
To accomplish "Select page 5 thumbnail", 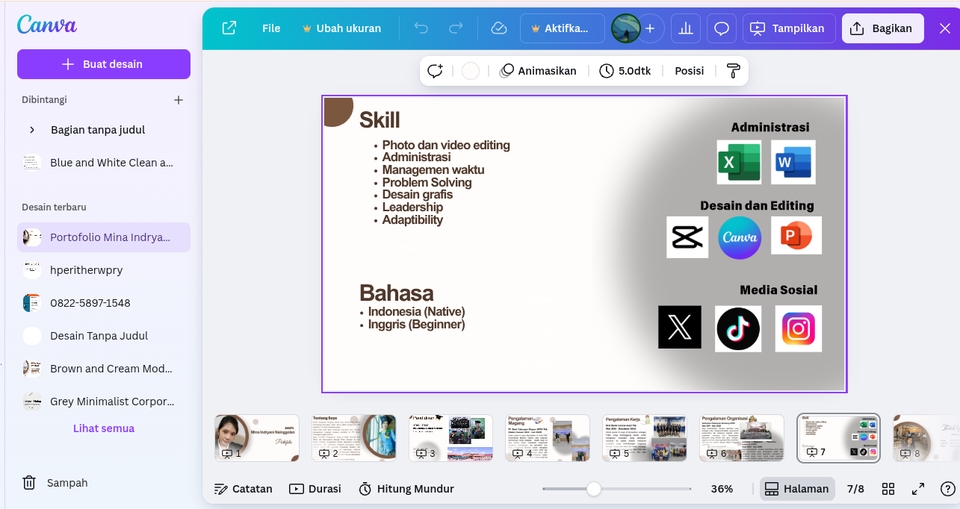I will tap(644, 438).
